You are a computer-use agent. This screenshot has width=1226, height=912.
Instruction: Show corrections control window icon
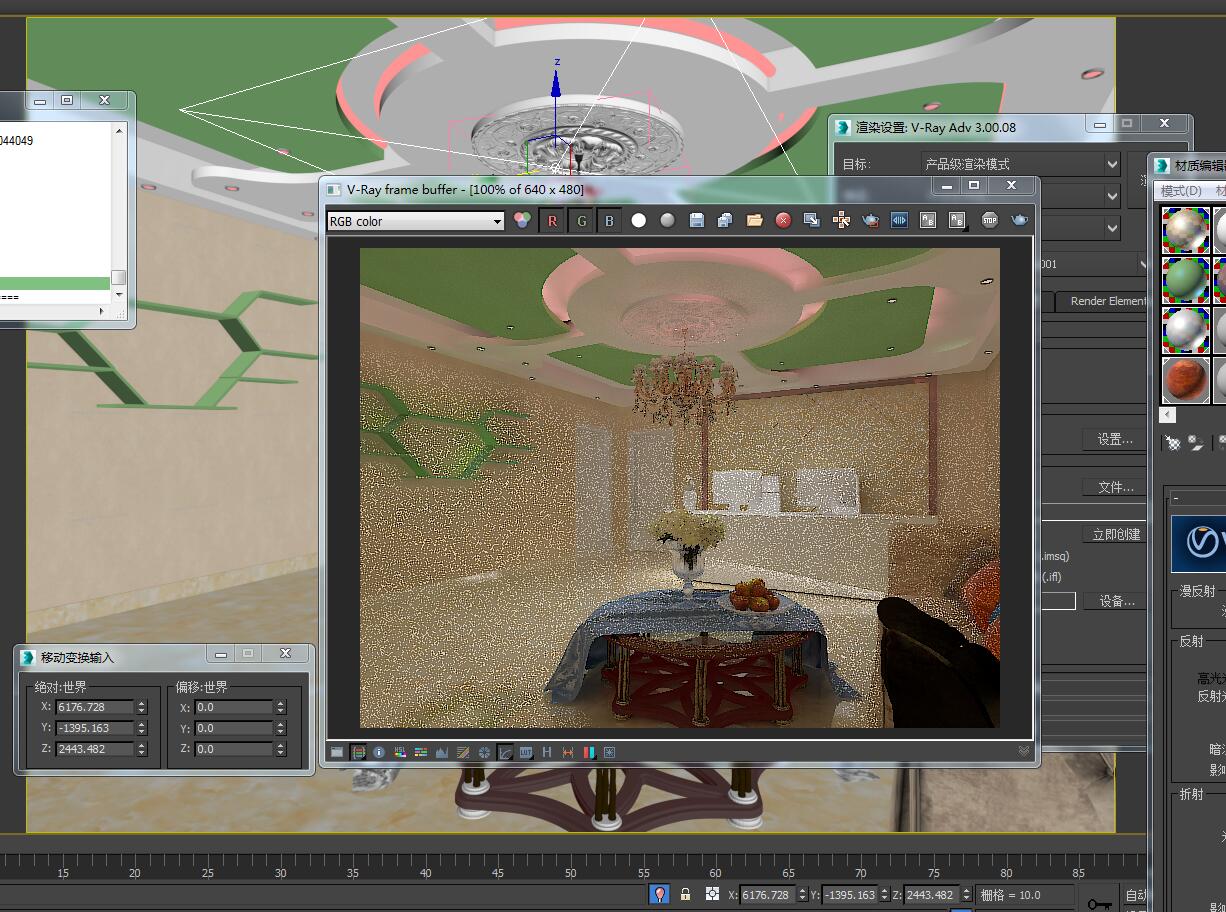(x=337, y=752)
